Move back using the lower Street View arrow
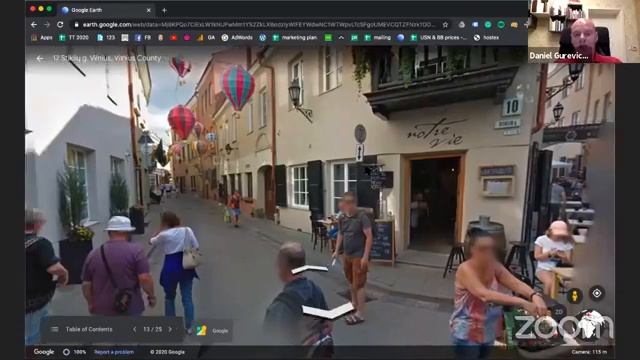 tap(328, 310)
